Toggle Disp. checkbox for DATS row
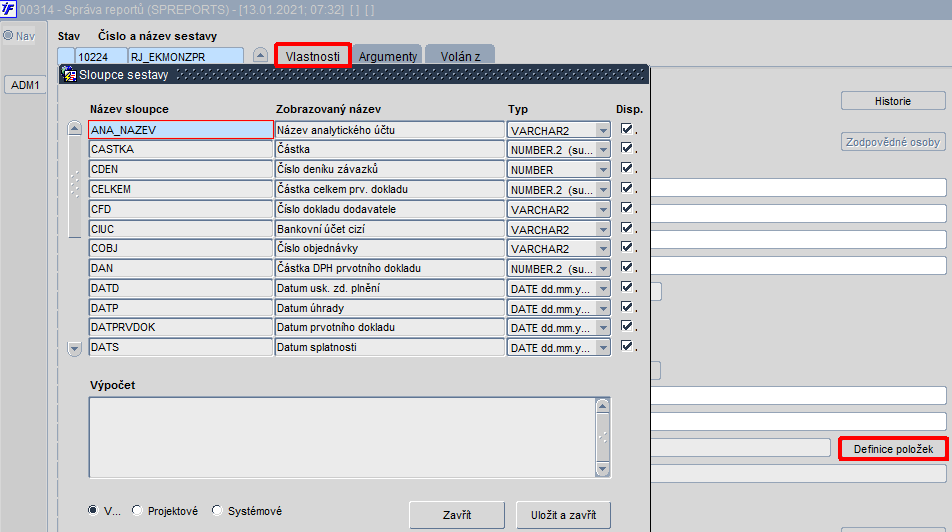This screenshot has height=532, width=952. (627, 346)
